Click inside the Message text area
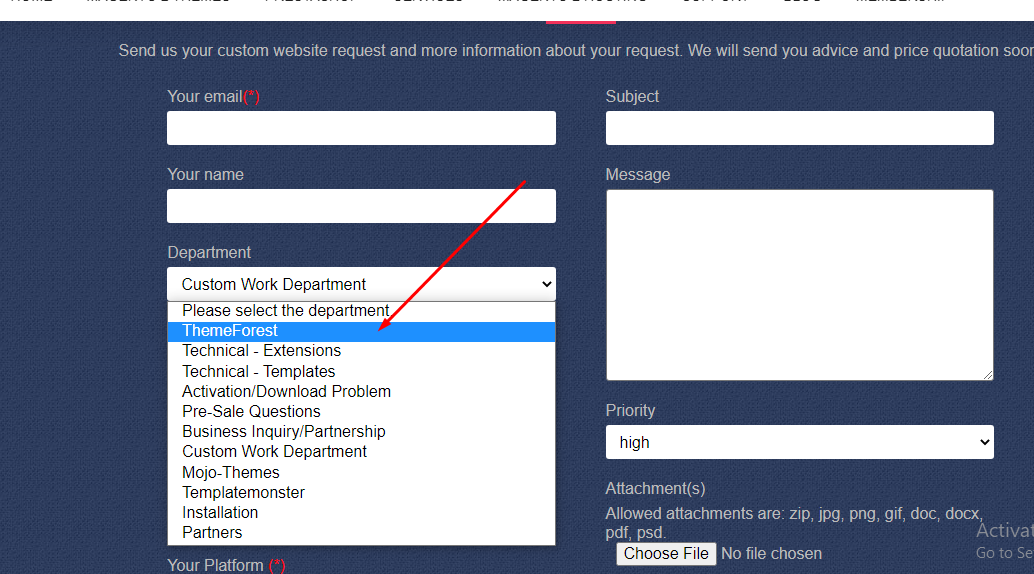Image resolution: width=1034 pixels, height=574 pixels. [799, 285]
